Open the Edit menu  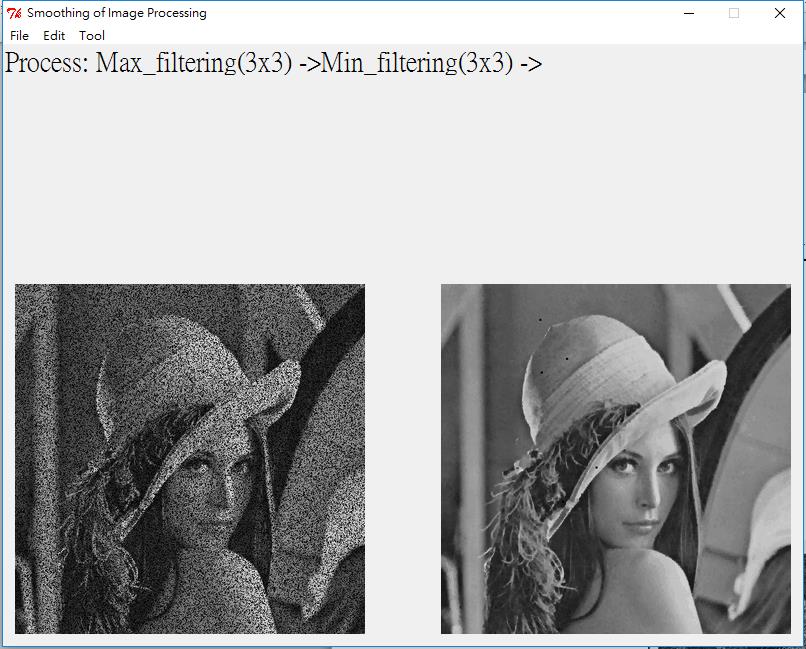(x=54, y=35)
